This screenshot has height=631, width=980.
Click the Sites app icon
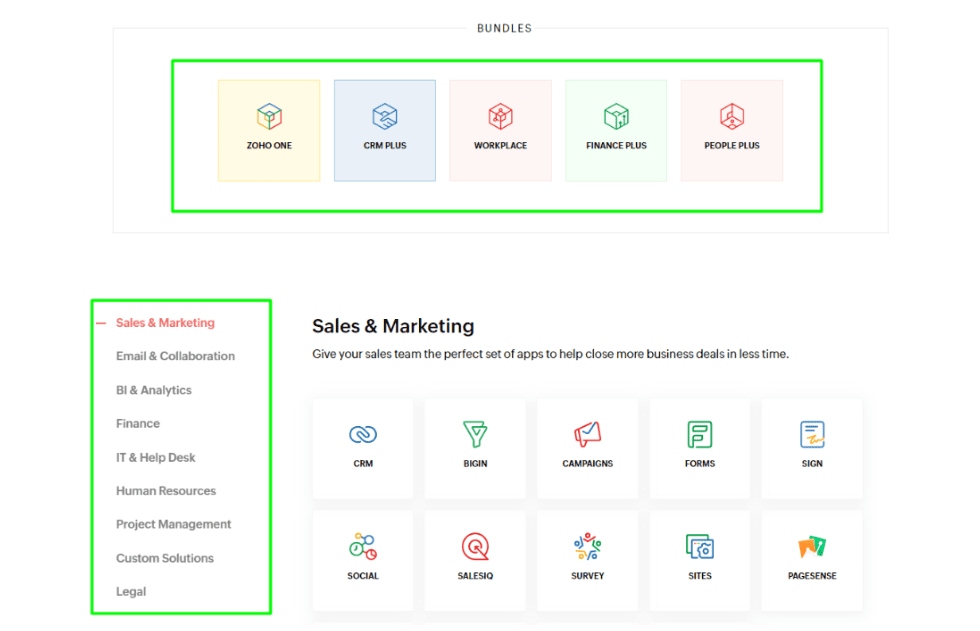click(x=700, y=547)
